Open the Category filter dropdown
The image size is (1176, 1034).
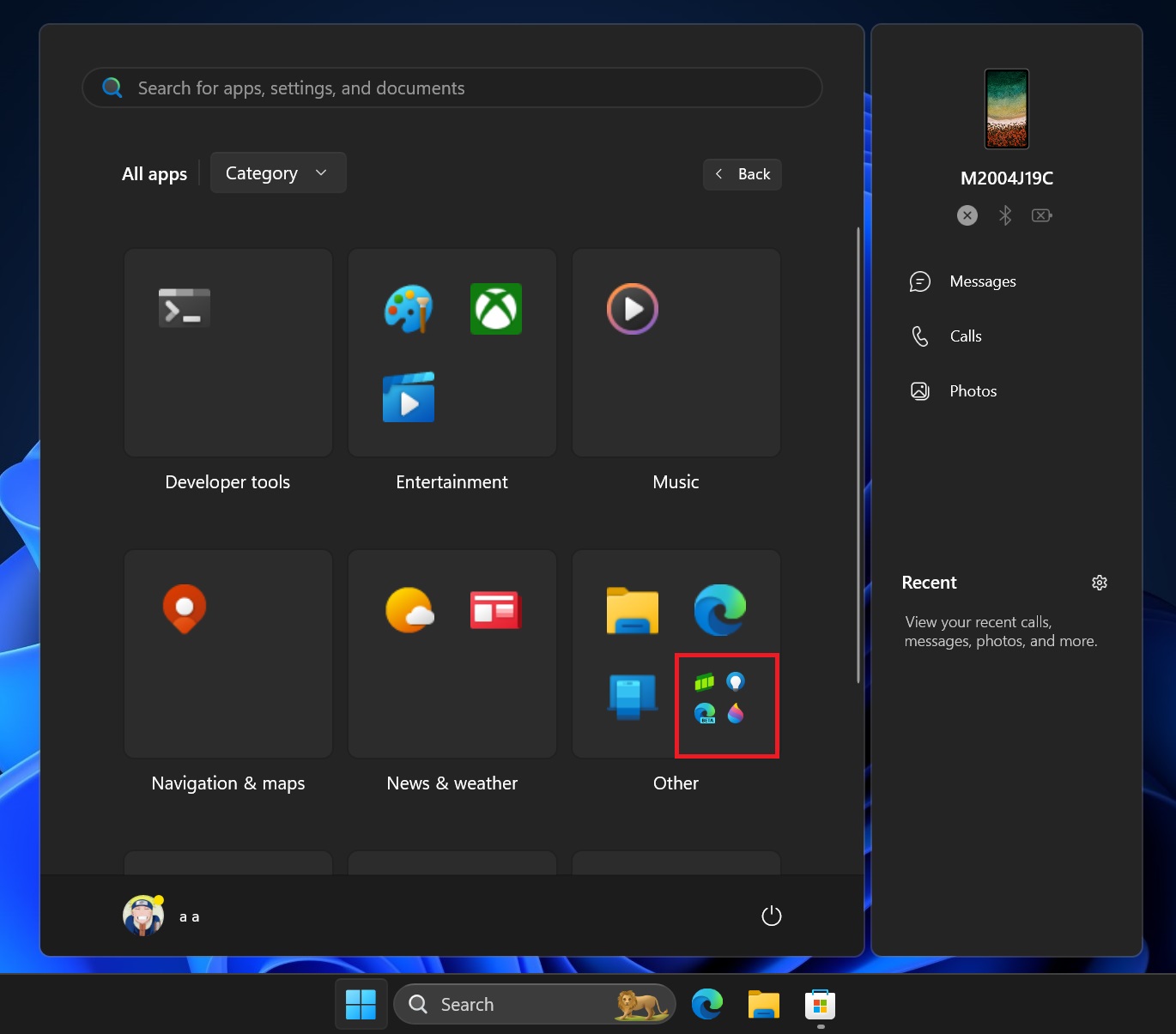(277, 172)
